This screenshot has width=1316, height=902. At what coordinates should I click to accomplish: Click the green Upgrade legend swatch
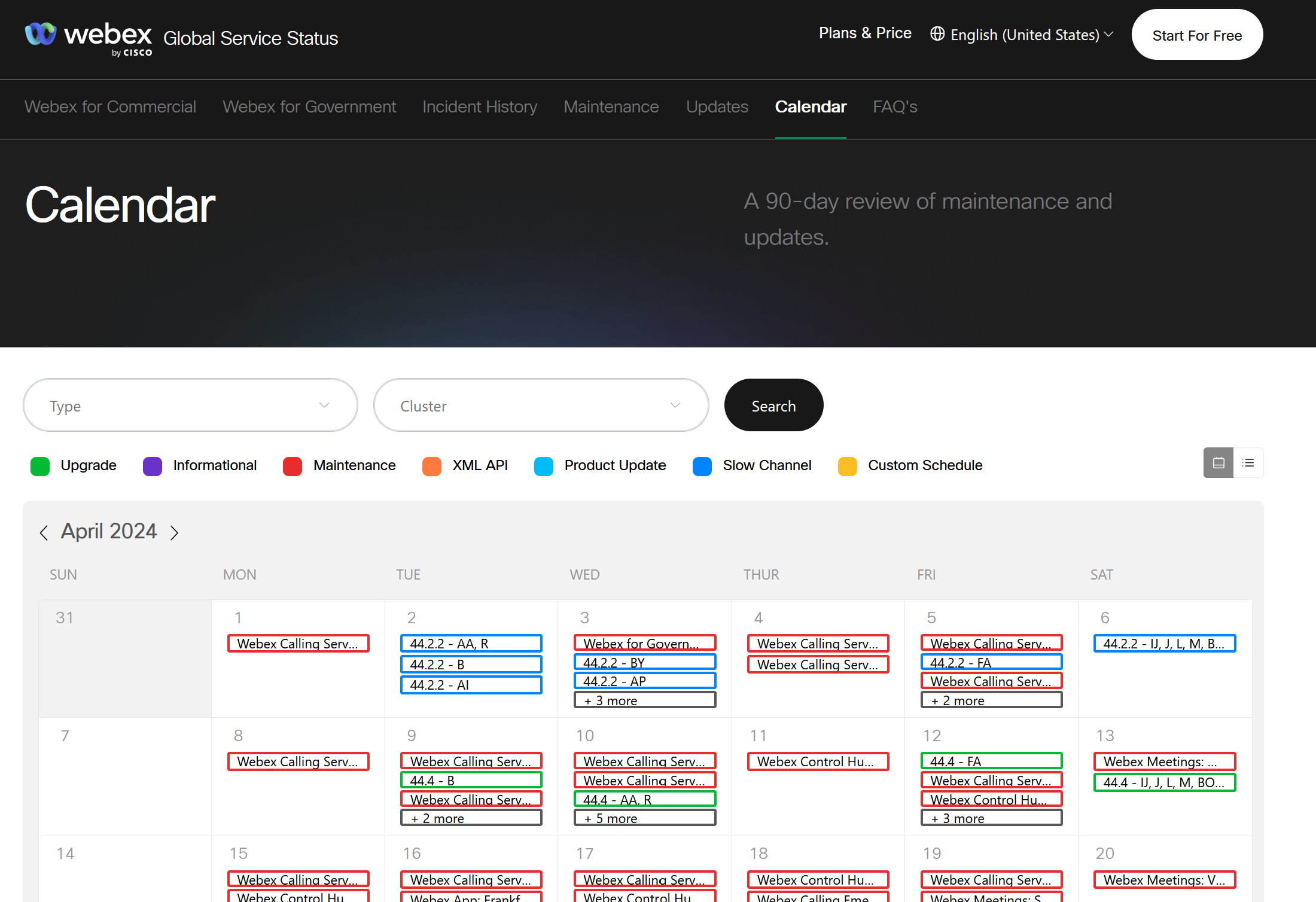(x=40, y=466)
